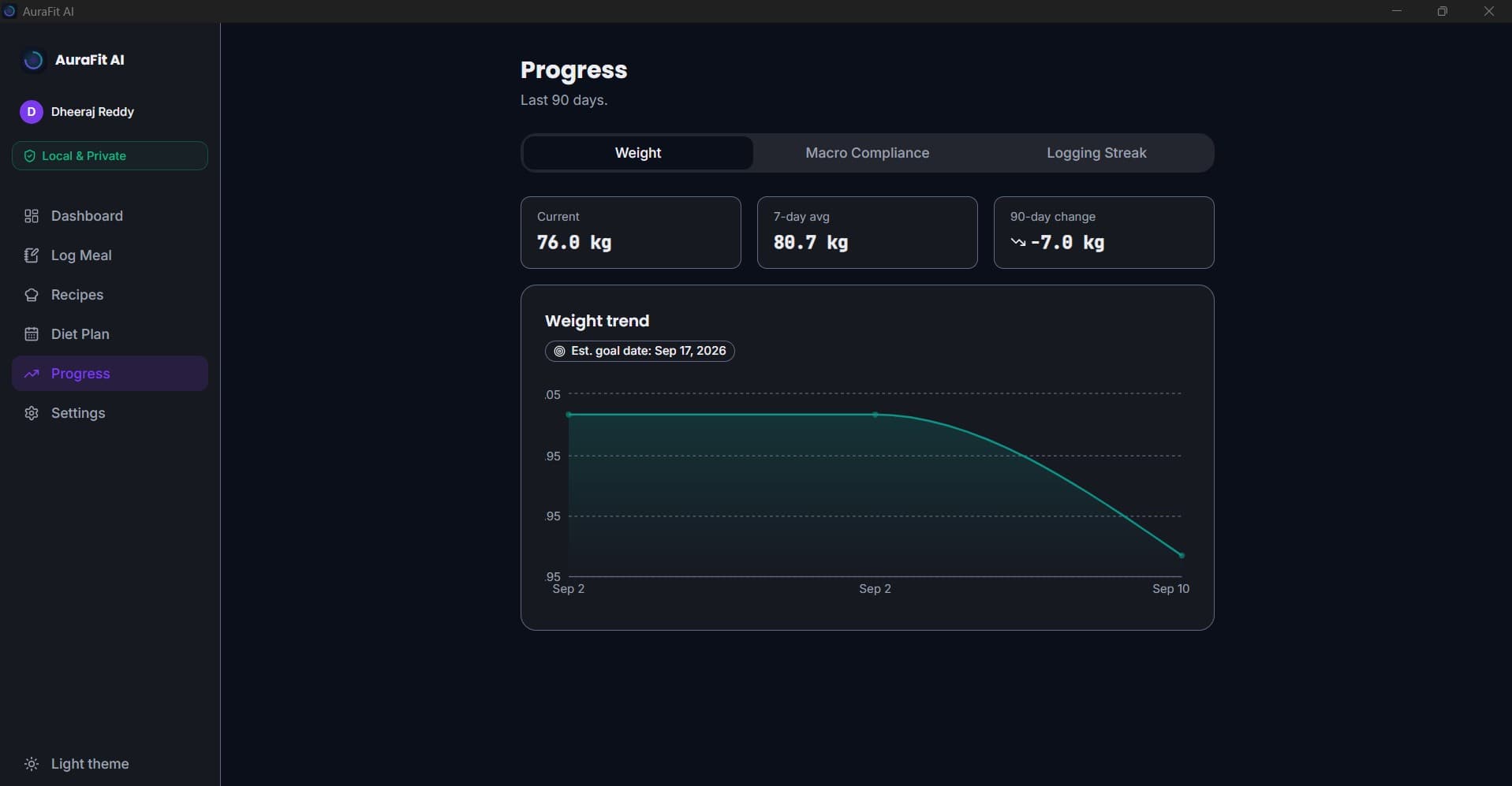Open Settings from the sidebar
Screen dimensions: 1512x786
pyautogui.click(x=110, y=413)
